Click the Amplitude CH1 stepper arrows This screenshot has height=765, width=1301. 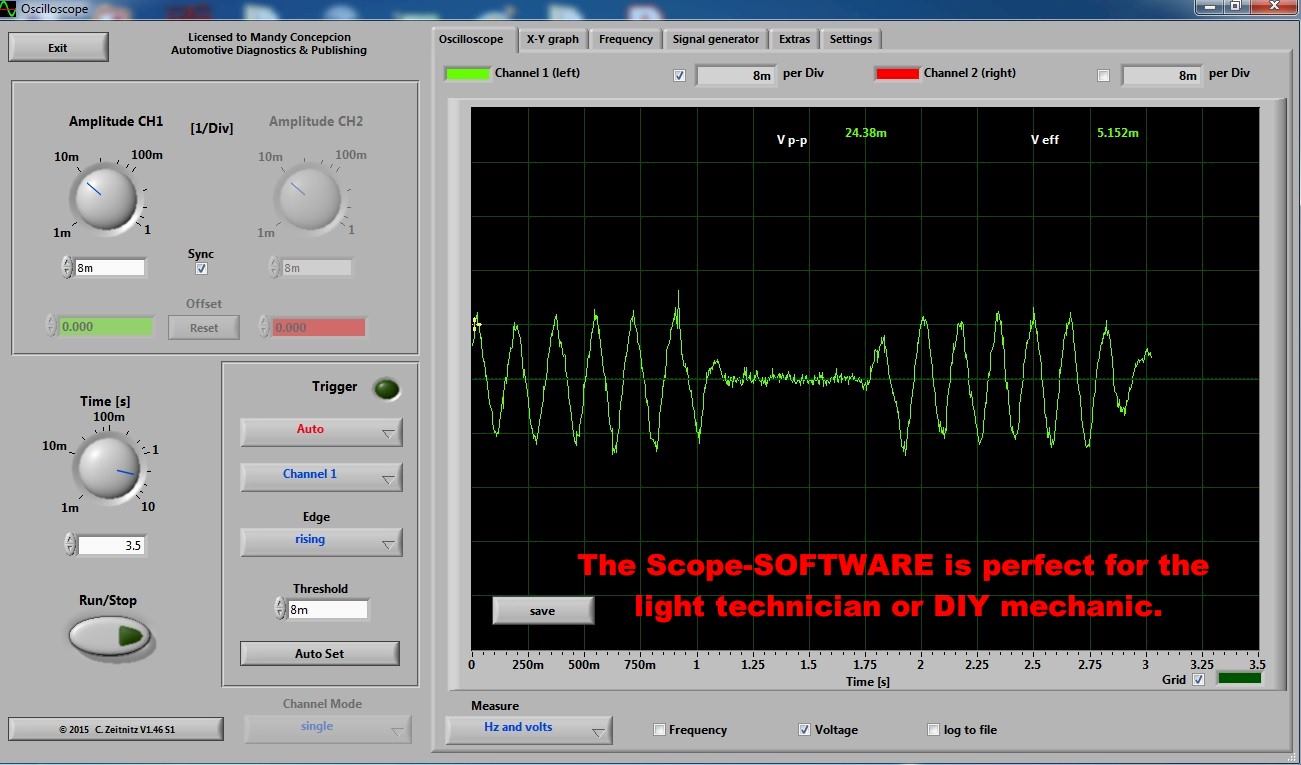[67, 267]
